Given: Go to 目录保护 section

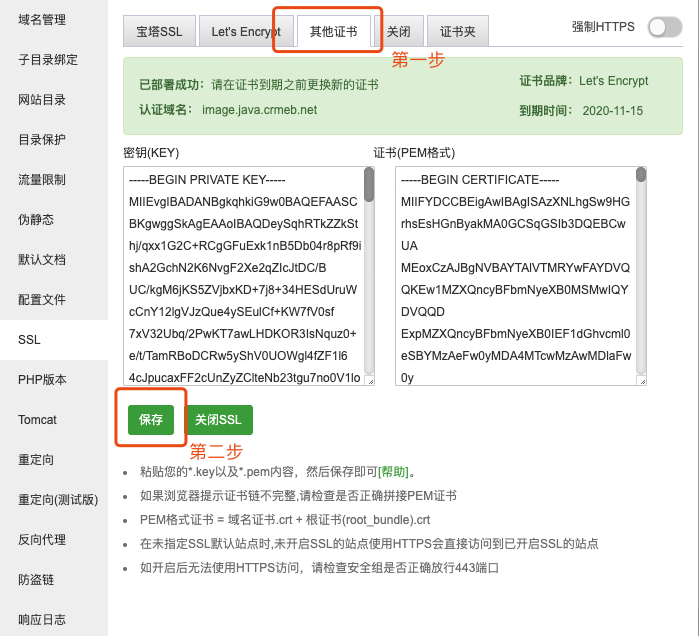Looking at the screenshot, I should (42, 140).
